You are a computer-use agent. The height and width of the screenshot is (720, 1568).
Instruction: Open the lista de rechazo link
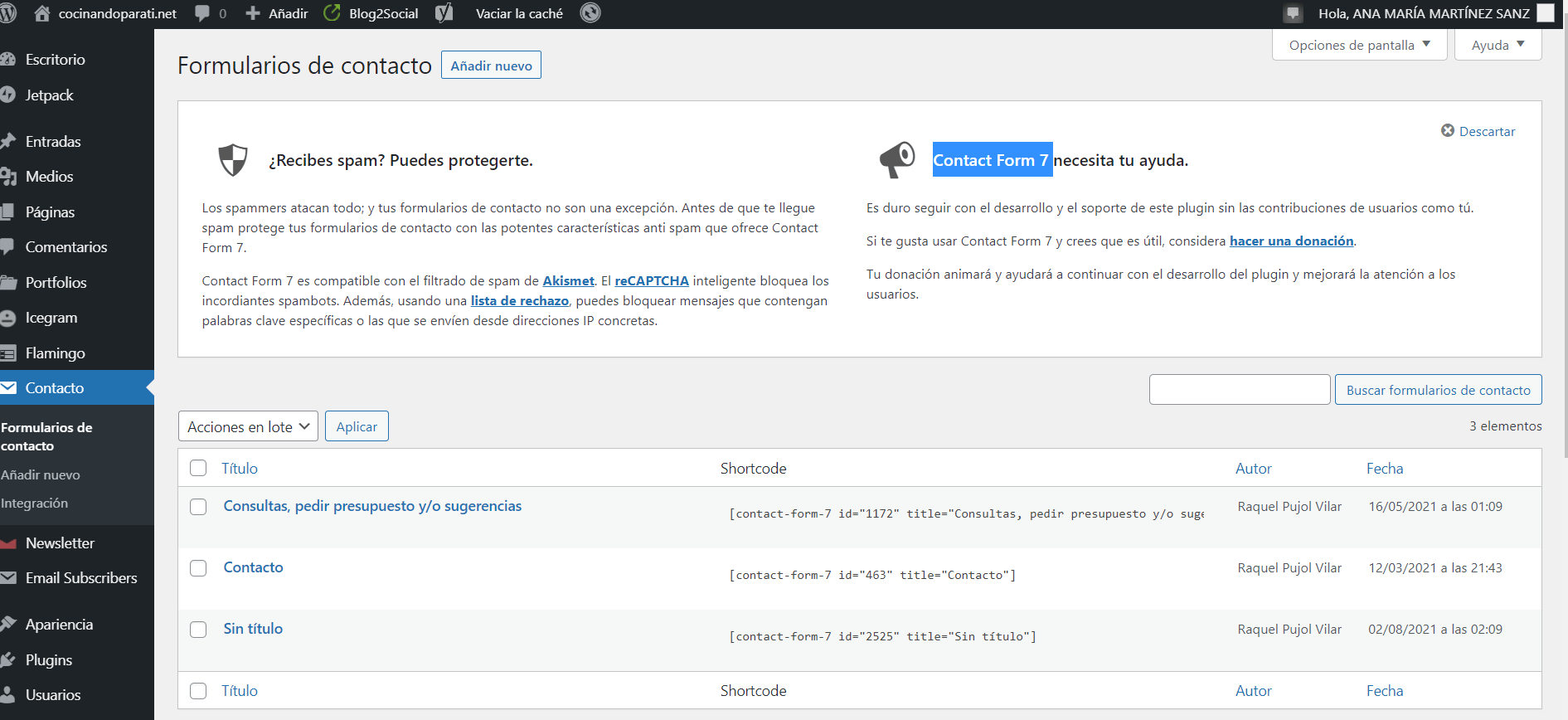[x=520, y=300]
